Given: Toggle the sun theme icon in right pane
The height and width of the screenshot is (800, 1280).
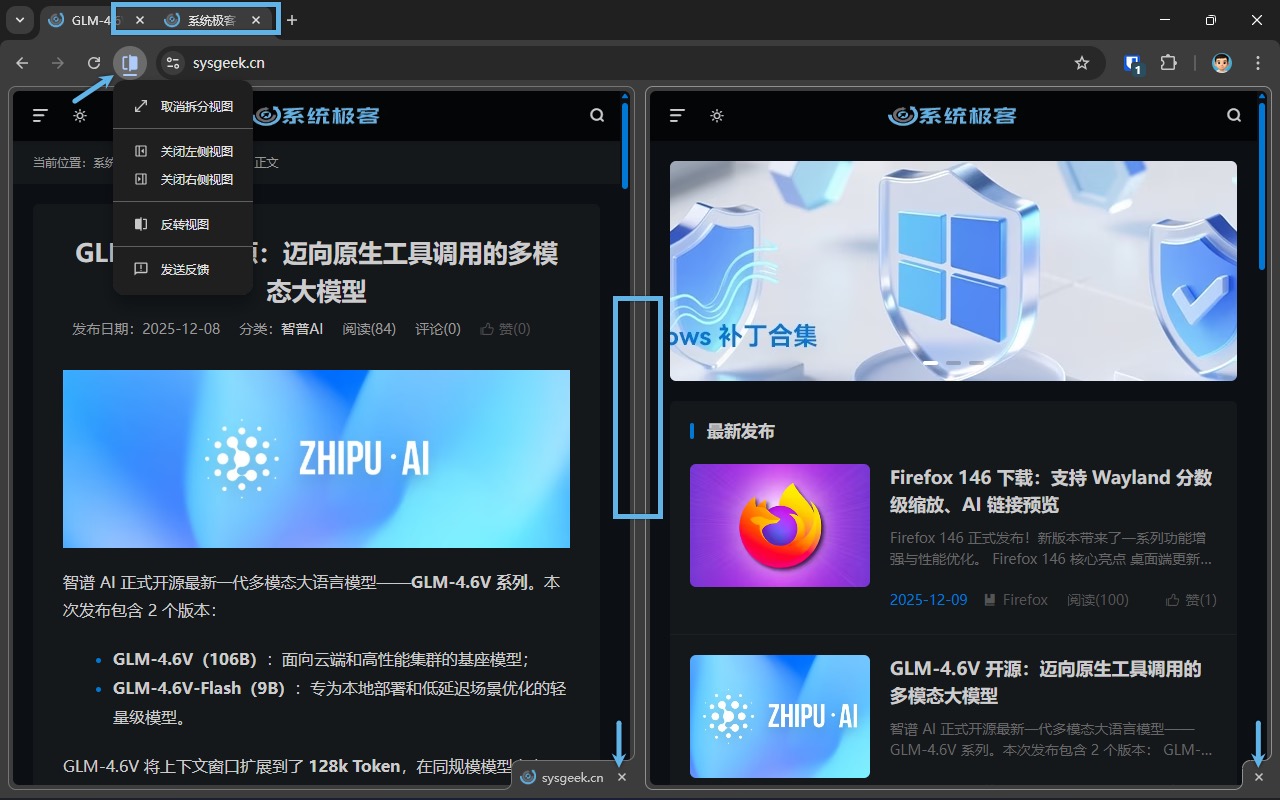Looking at the screenshot, I should 717,115.
